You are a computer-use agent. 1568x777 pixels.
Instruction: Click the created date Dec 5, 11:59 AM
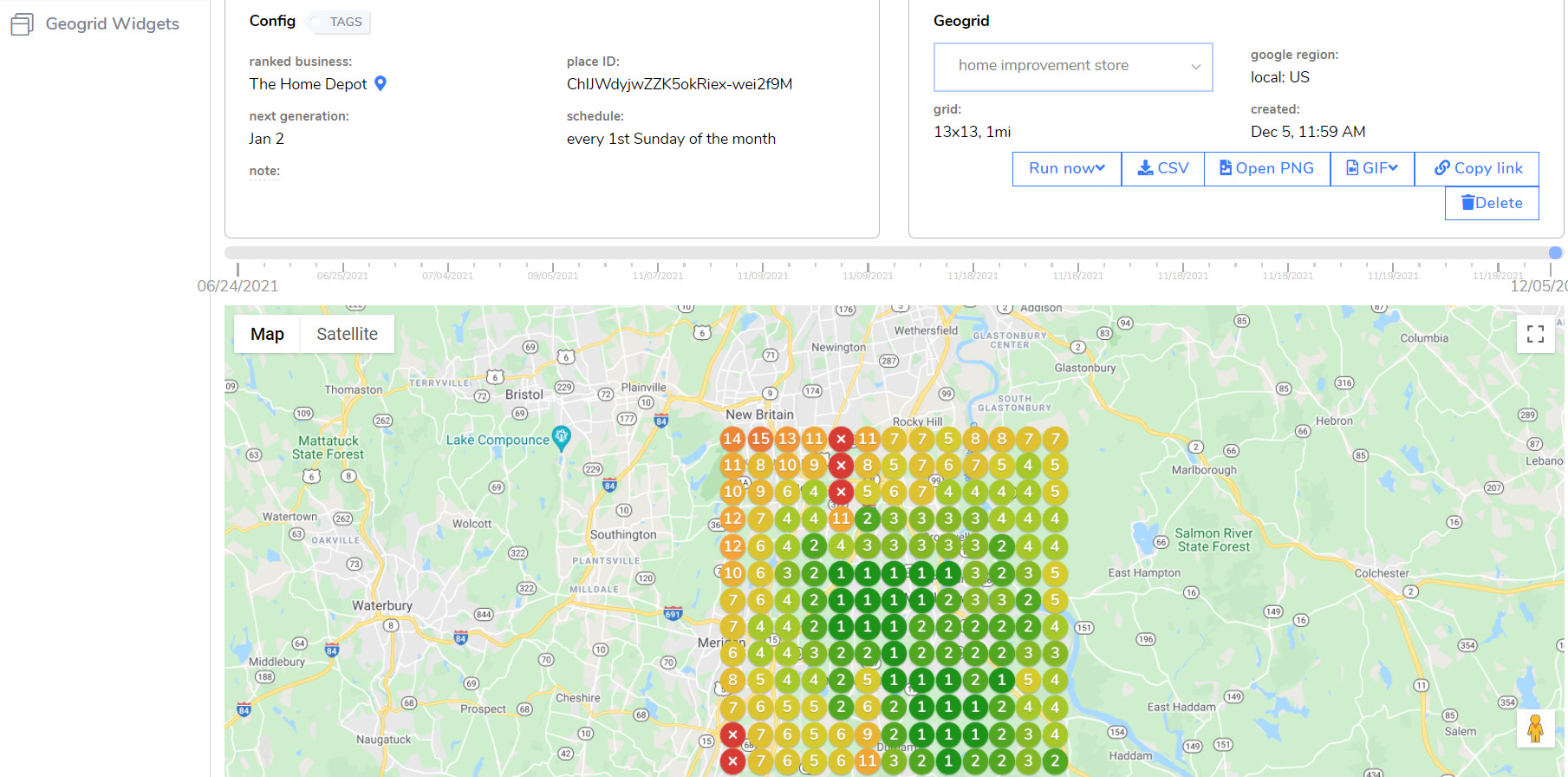(x=1308, y=132)
